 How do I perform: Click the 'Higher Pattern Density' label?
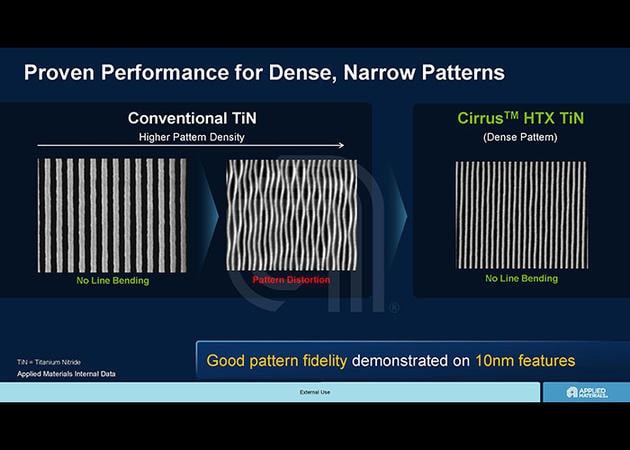(x=192, y=137)
